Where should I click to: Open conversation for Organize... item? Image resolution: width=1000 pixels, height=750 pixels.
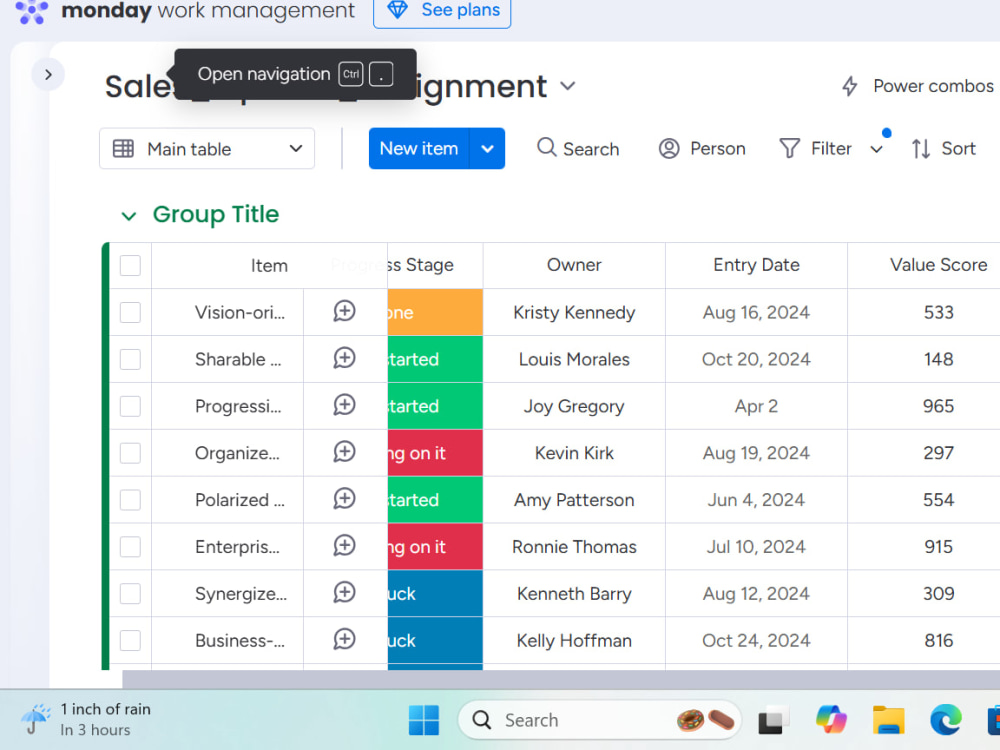344,452
